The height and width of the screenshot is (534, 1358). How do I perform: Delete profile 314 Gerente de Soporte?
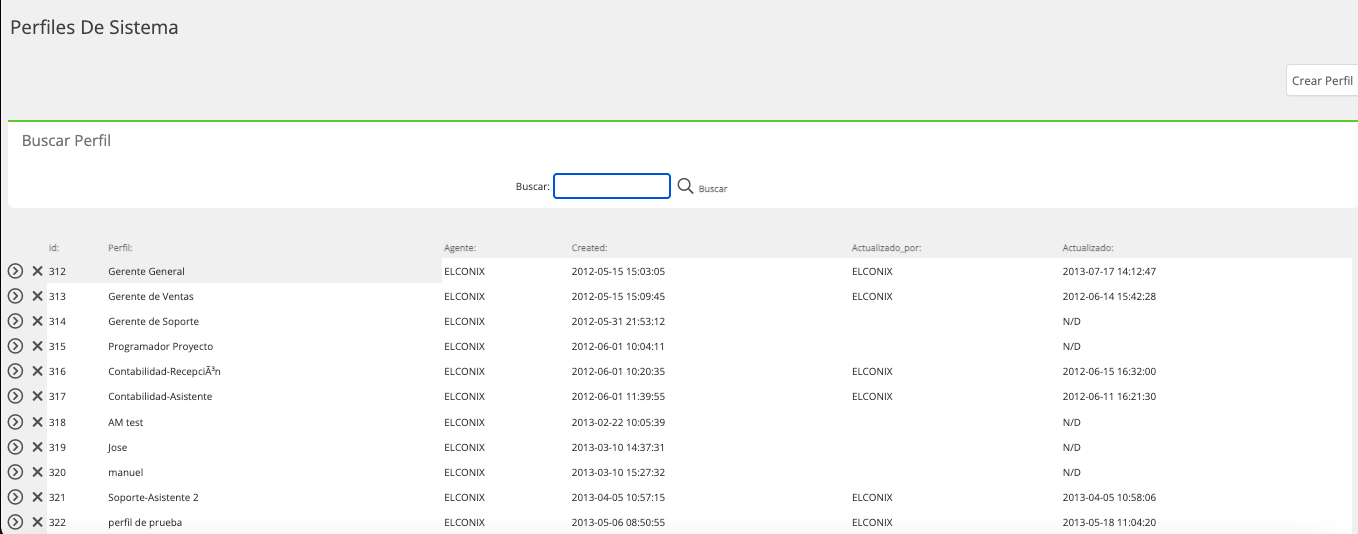point(37,321)
